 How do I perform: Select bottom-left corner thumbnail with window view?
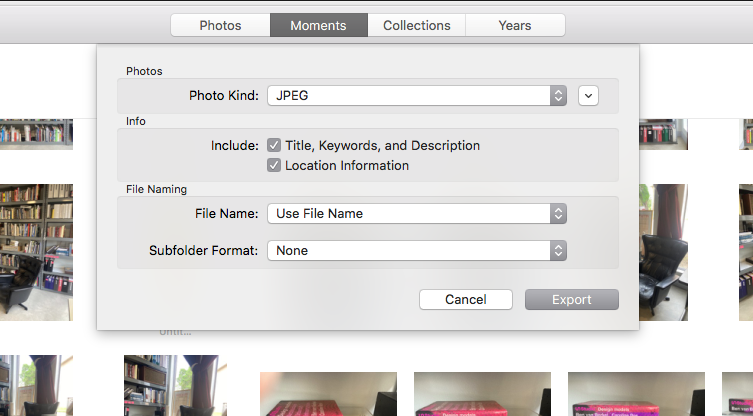(x=36, y=385)
